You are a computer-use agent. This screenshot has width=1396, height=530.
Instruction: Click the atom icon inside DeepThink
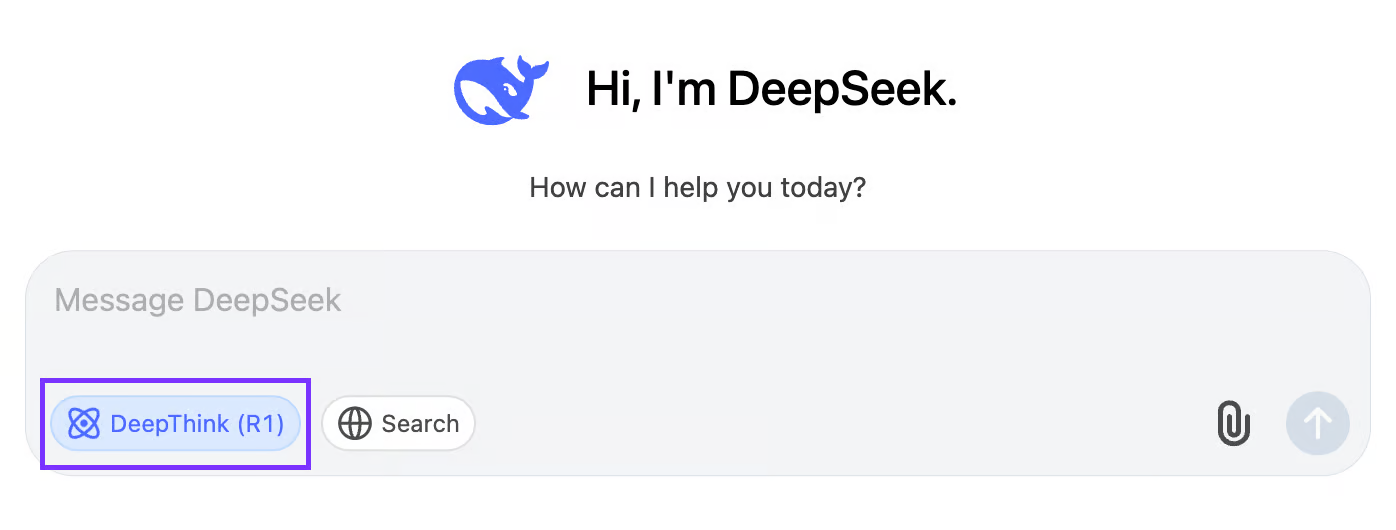coord(84,424)
